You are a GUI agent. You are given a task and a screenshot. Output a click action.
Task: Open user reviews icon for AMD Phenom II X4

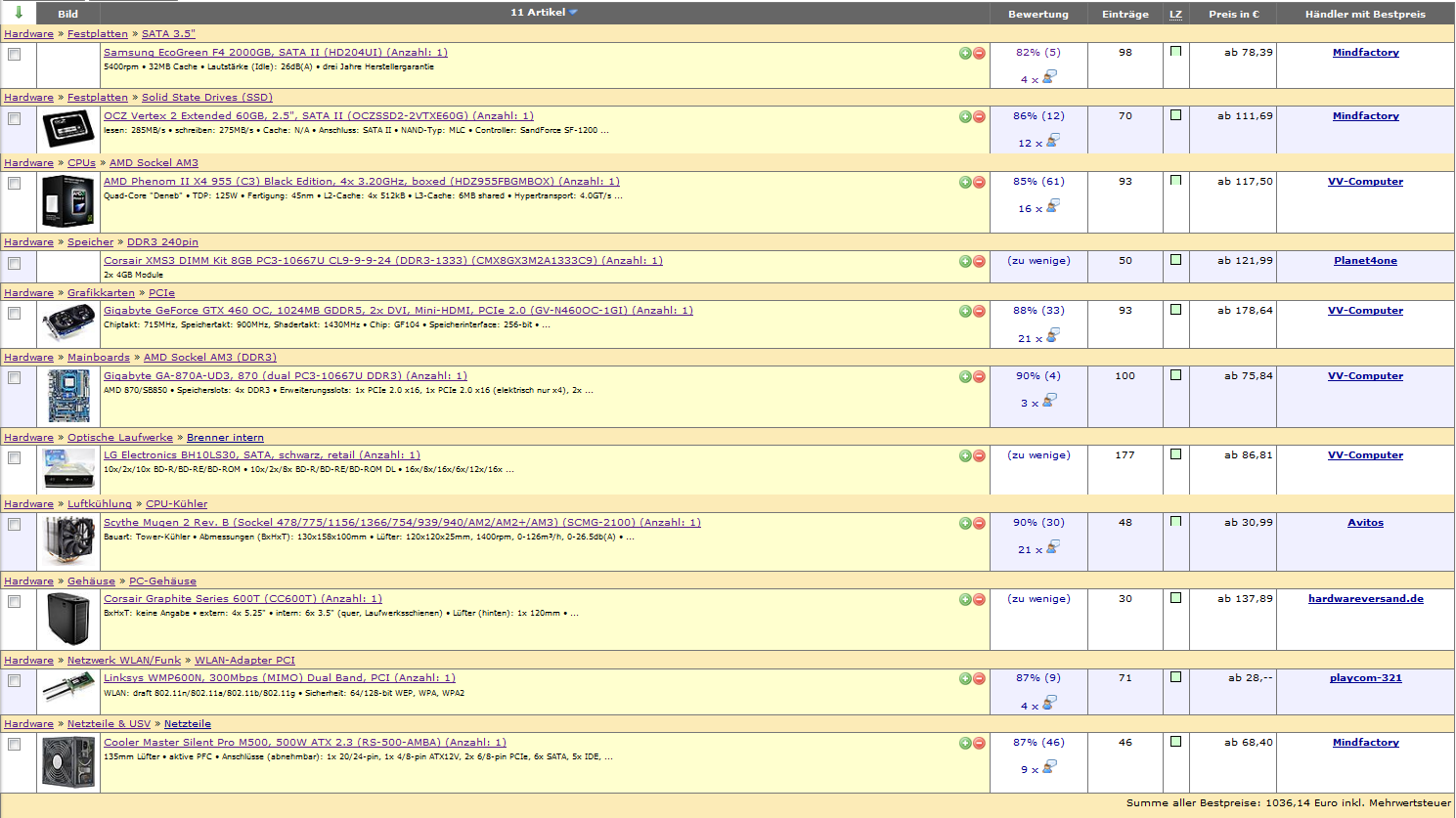click(x=1053, y=205)
